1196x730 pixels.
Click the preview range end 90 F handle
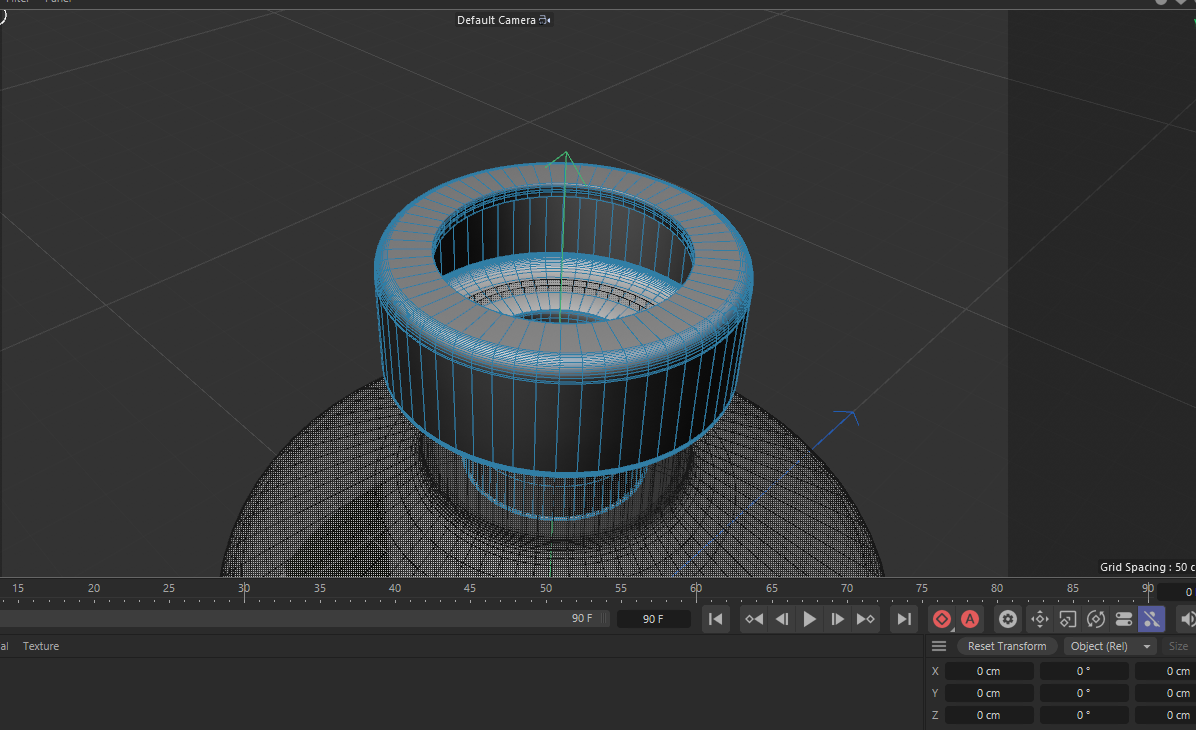582,619
